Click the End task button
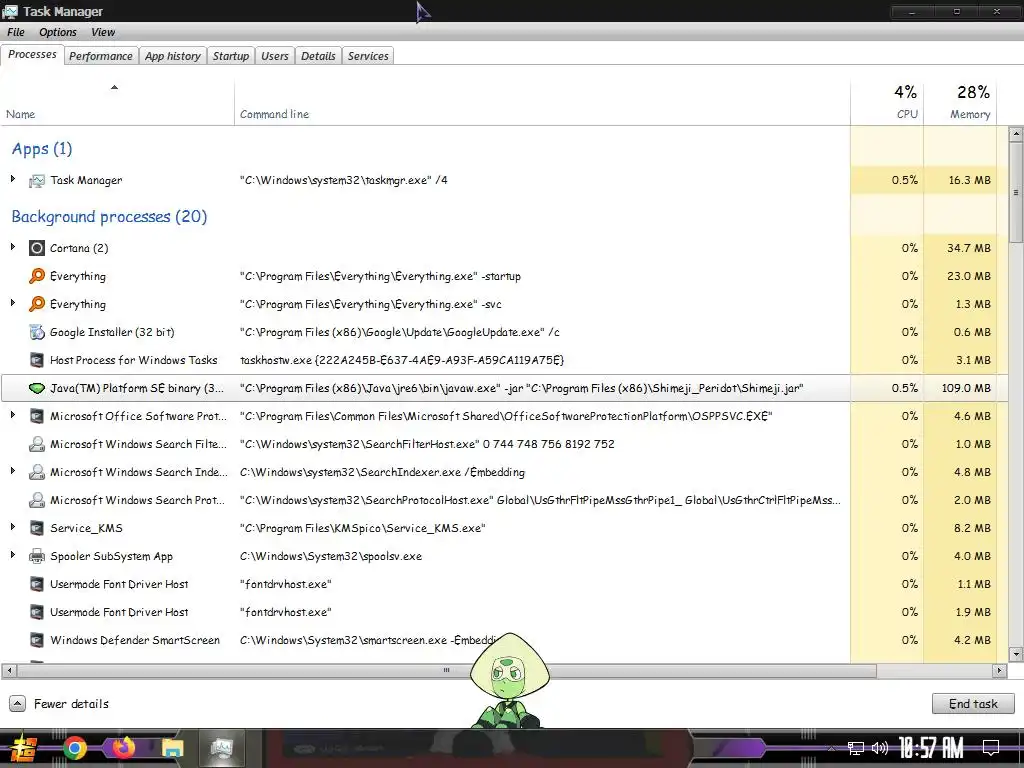 (x=973, y=704)
